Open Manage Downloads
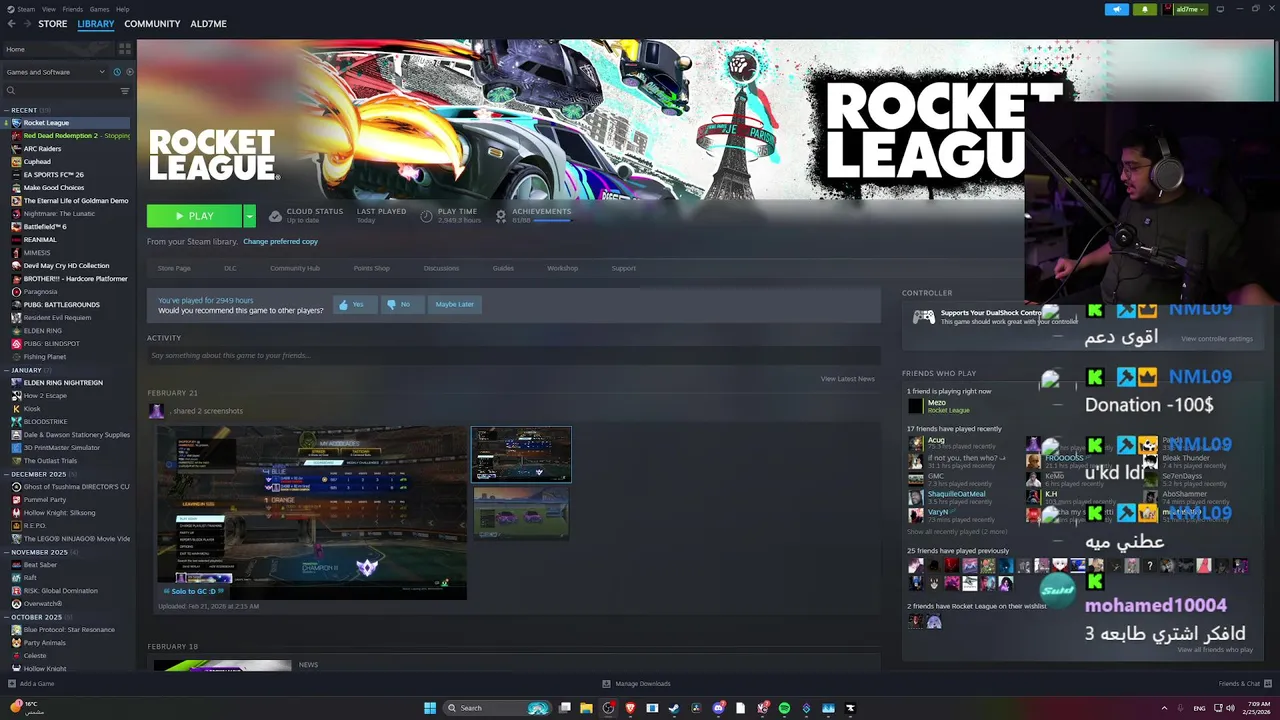Viewport: 1280px width, 720px height. click(637, 684)
